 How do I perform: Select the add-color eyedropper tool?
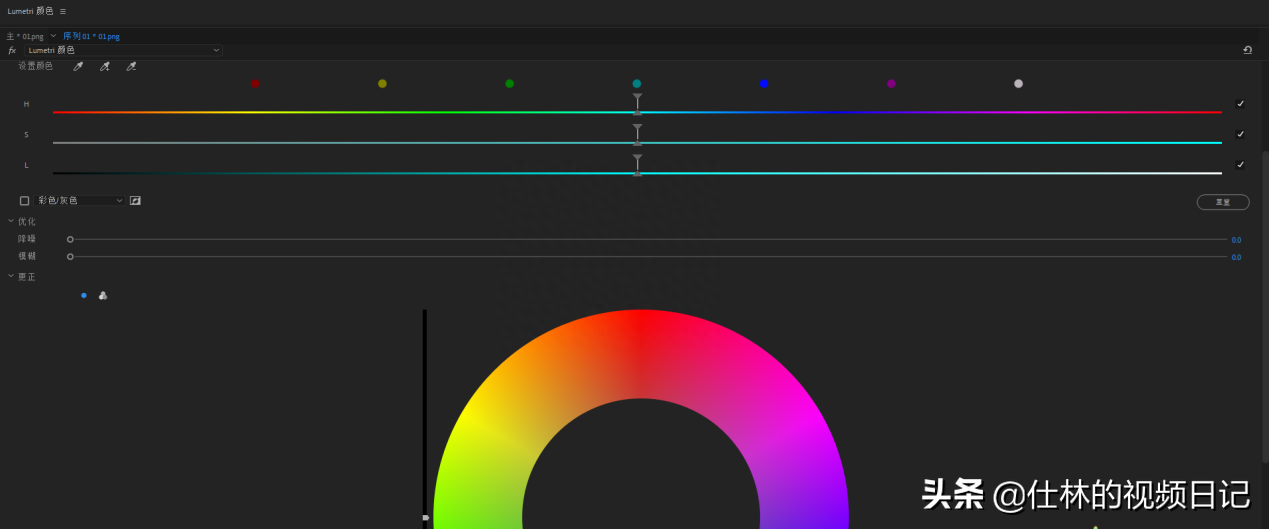coord(104,66)
